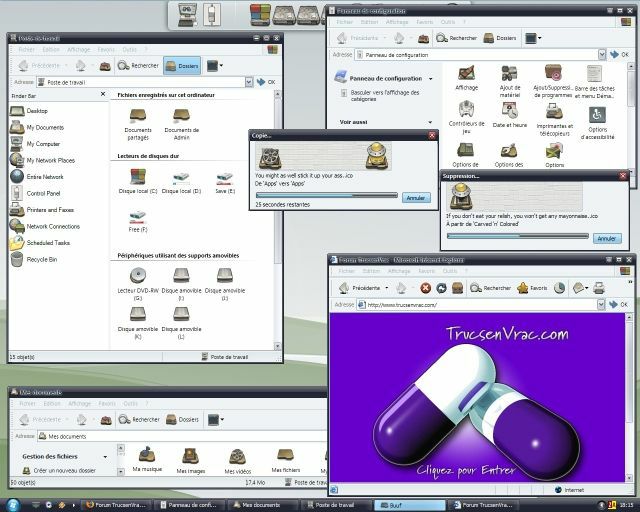Click the History clock icon in Internet Explorer
Screen dimensions: 640x512
[559, 288]
